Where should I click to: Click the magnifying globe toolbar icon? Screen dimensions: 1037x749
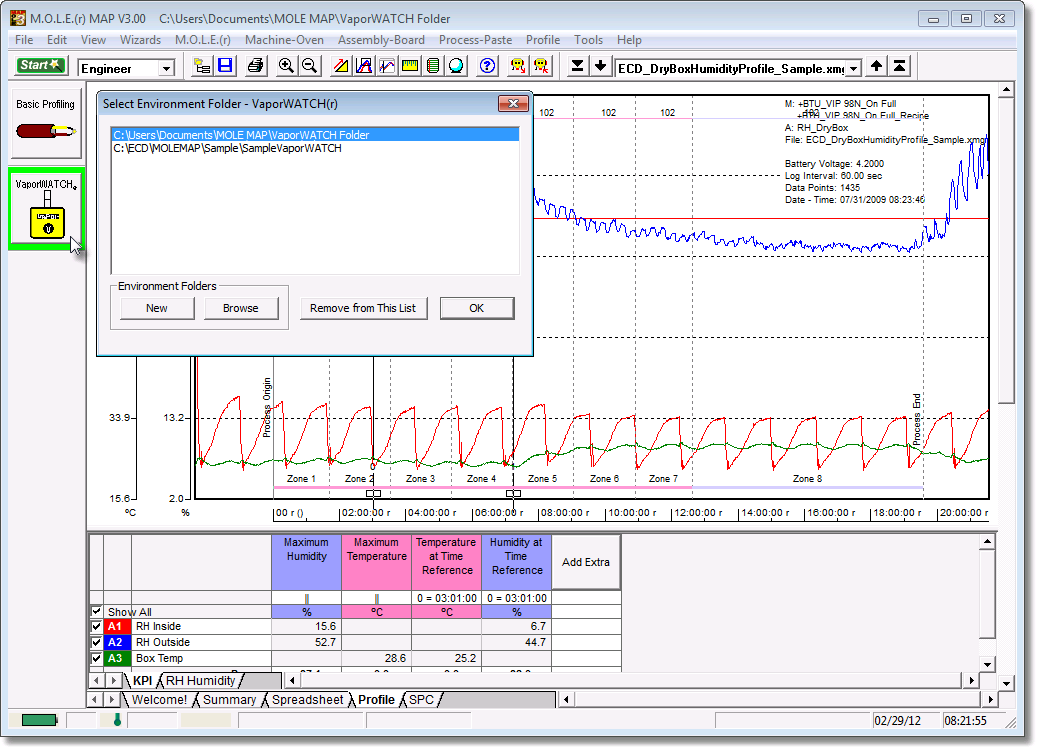pos(456,66)
